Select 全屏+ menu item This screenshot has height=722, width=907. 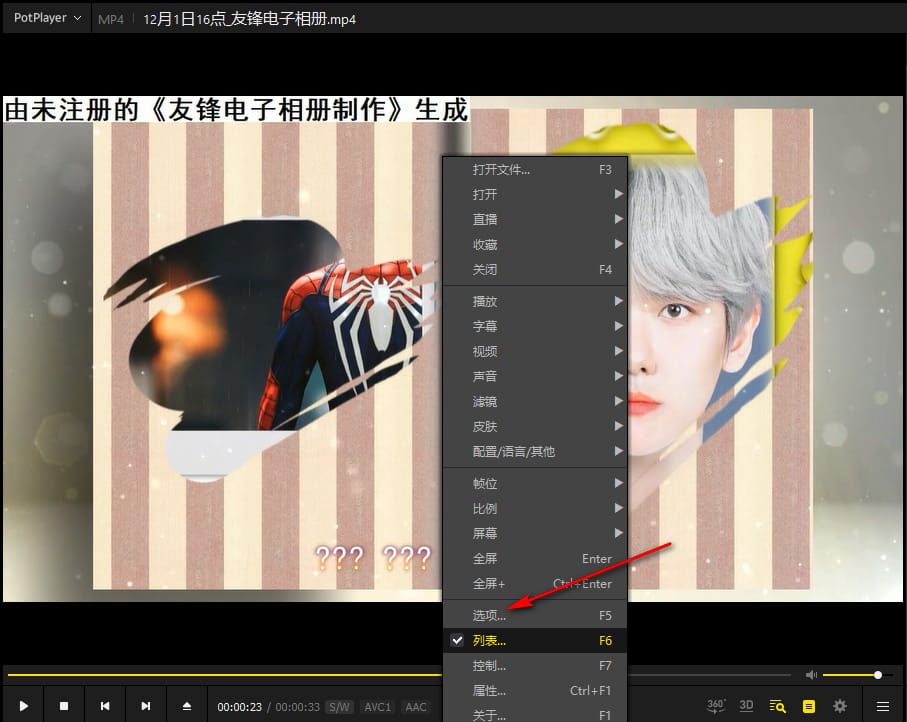point(535,583)
